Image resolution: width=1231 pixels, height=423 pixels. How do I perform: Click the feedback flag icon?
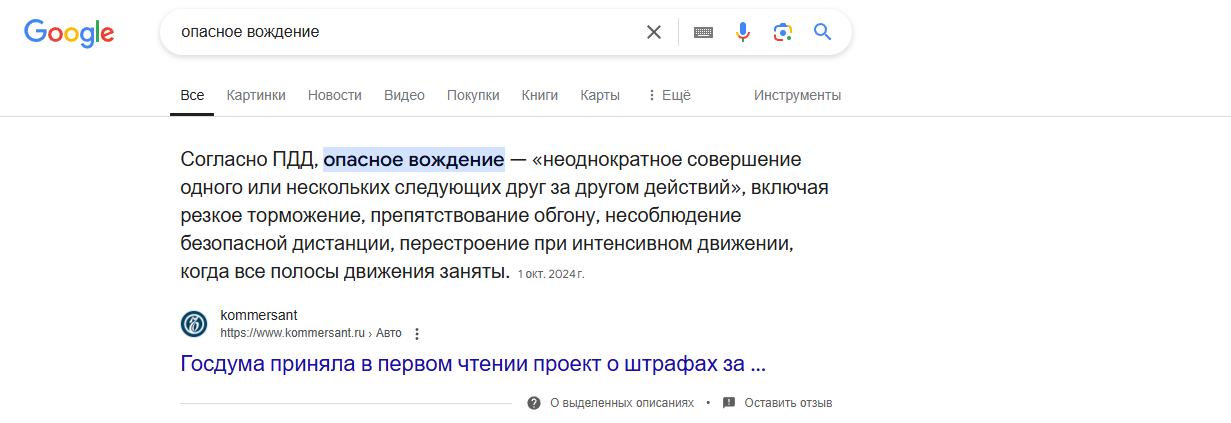[x=729, y=403]
